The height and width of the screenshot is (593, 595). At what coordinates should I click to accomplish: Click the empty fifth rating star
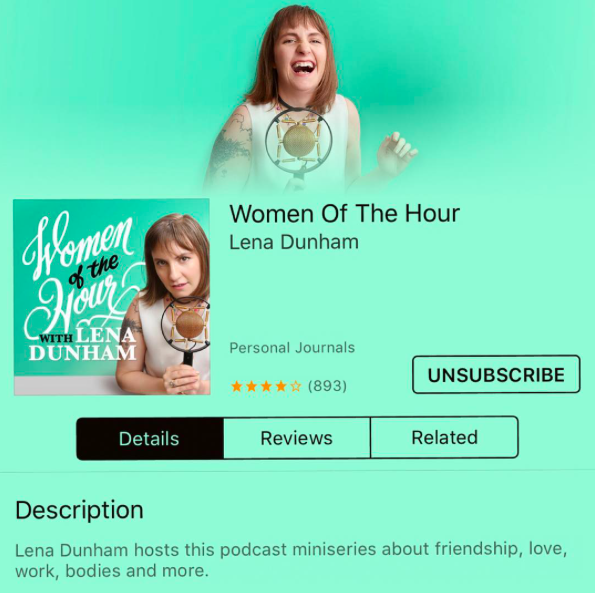(296, 386)
